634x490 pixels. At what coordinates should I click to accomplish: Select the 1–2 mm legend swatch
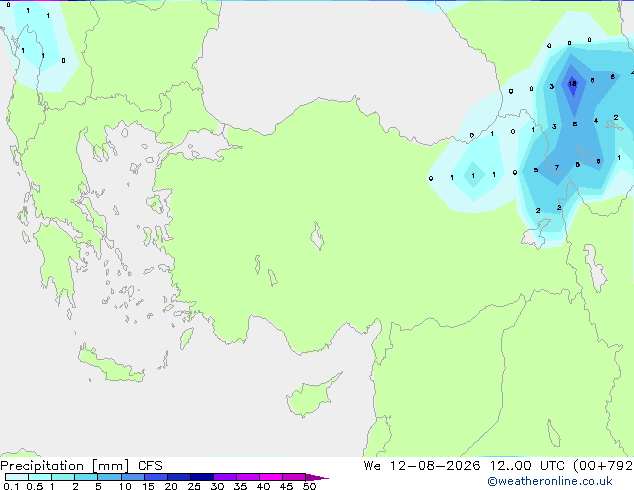[63, 477]
